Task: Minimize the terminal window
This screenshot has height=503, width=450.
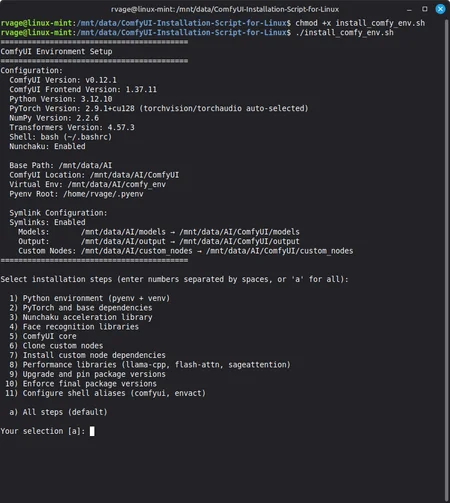Action: [x=409, y=10]
